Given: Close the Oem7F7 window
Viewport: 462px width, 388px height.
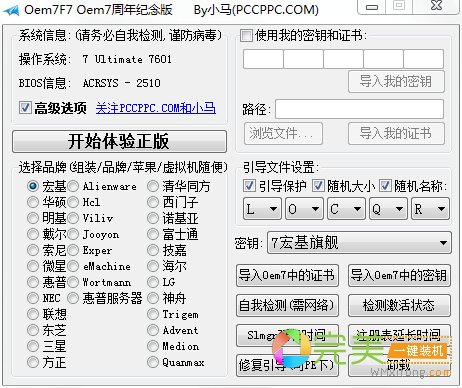Looking at the screenshot, I should pyautogui.click(x=436, y=6).
